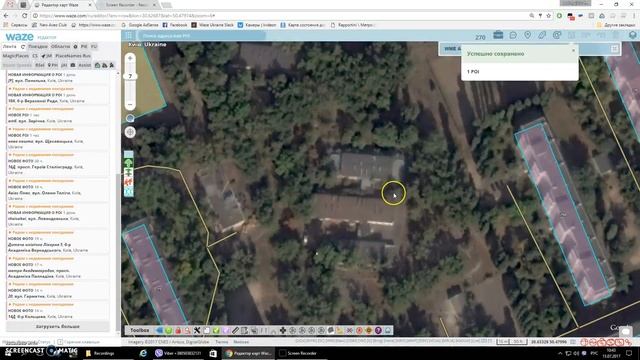Image resolution: width=640 pixels, height=360 pixels.
Task: Zoom in with the map plus button
Action: (130, 58)
